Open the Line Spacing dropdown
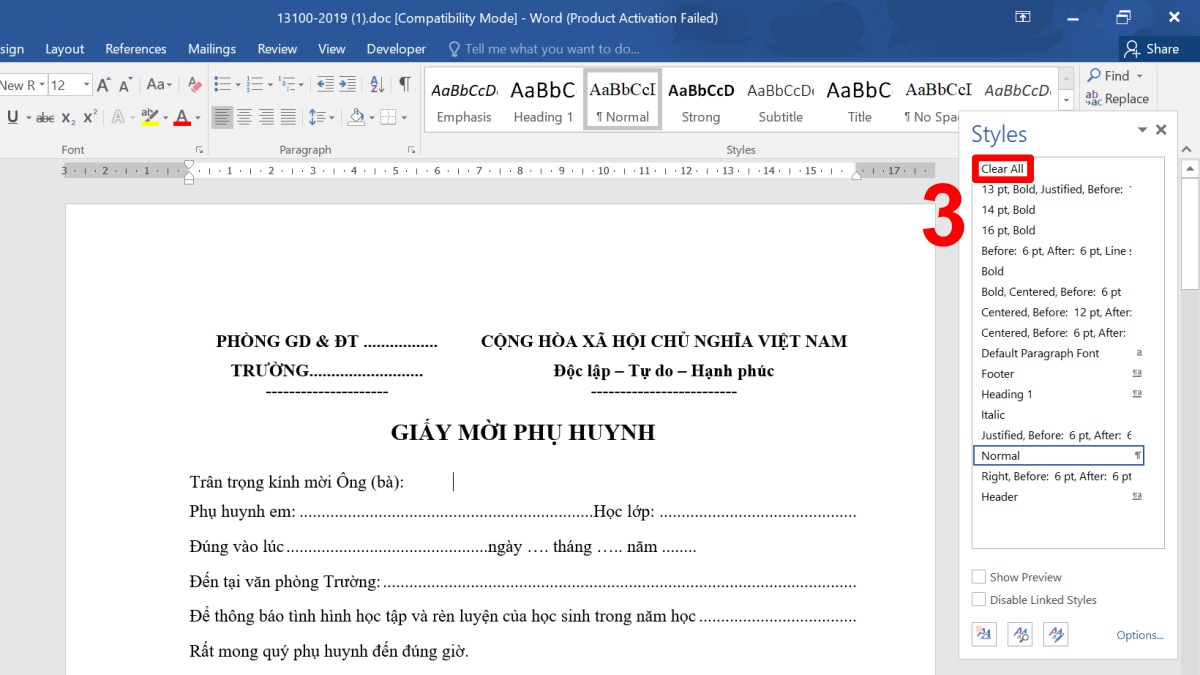Image resolution: width=1200 pixels, height=675 pixels. [331, 118]
